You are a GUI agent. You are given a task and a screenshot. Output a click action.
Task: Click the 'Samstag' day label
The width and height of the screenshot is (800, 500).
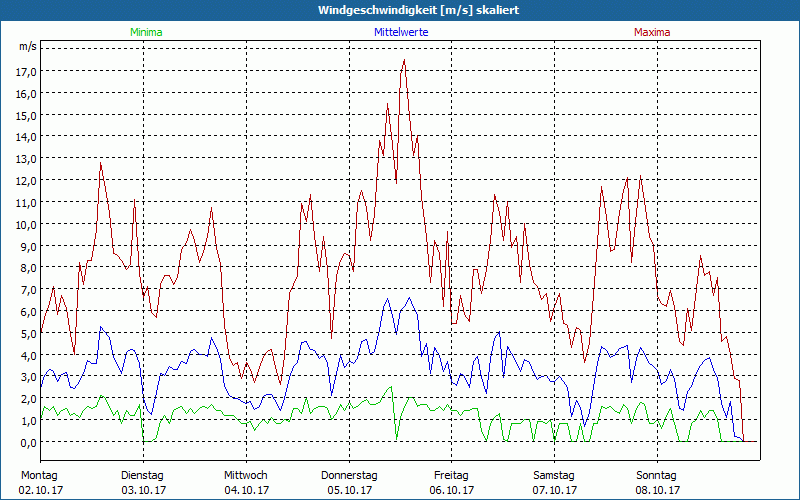pyautogui.click(x=554, y=476)
